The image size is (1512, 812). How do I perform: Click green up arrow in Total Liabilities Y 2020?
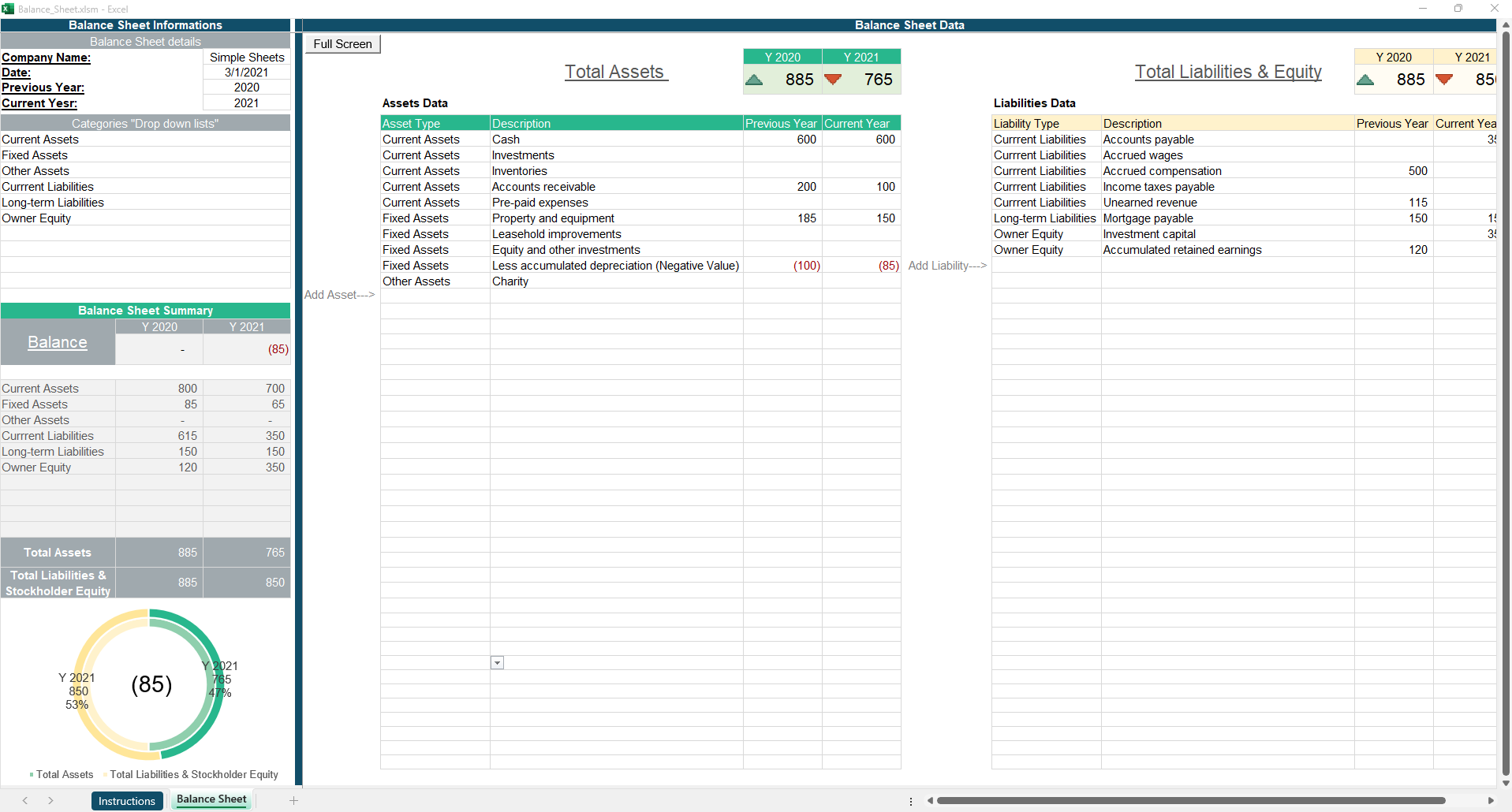tap(1365, 80)
